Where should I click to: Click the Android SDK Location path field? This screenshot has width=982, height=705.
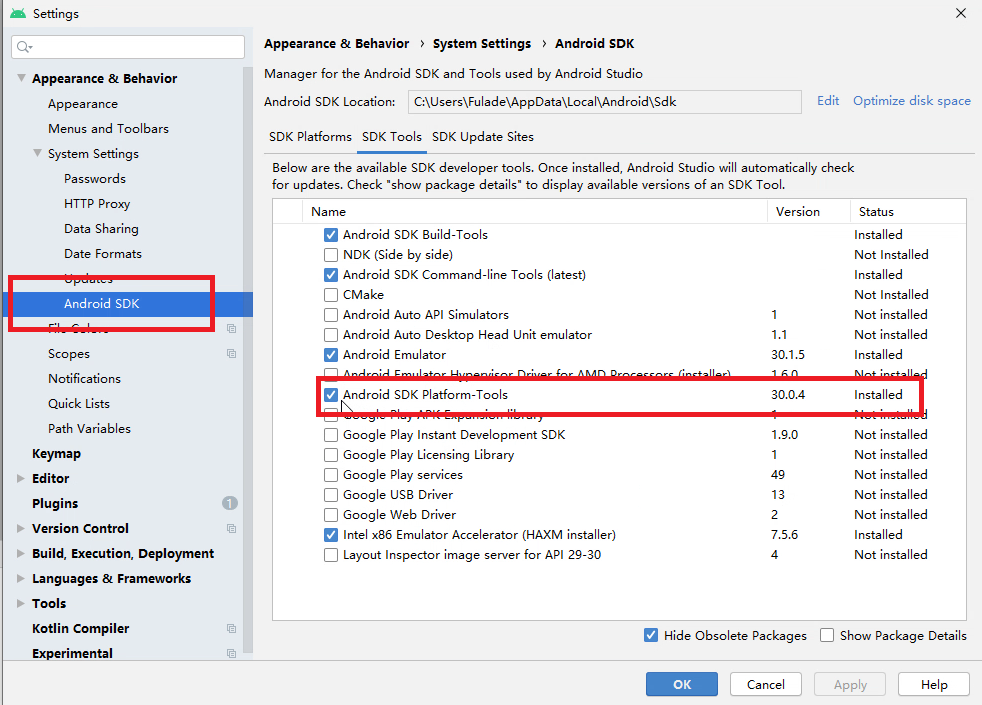click(x=604, y=102)
